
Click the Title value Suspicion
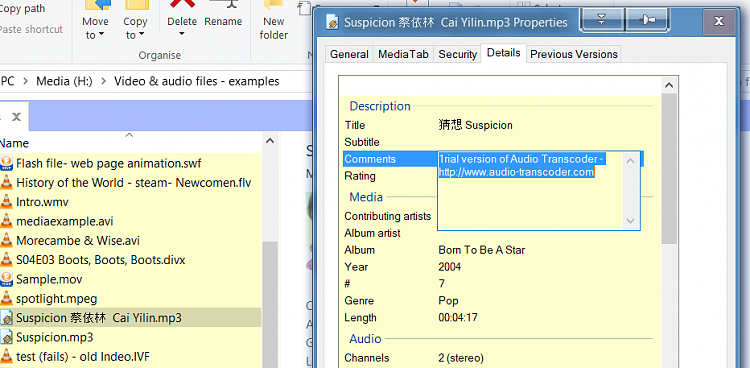click(475, 125)
